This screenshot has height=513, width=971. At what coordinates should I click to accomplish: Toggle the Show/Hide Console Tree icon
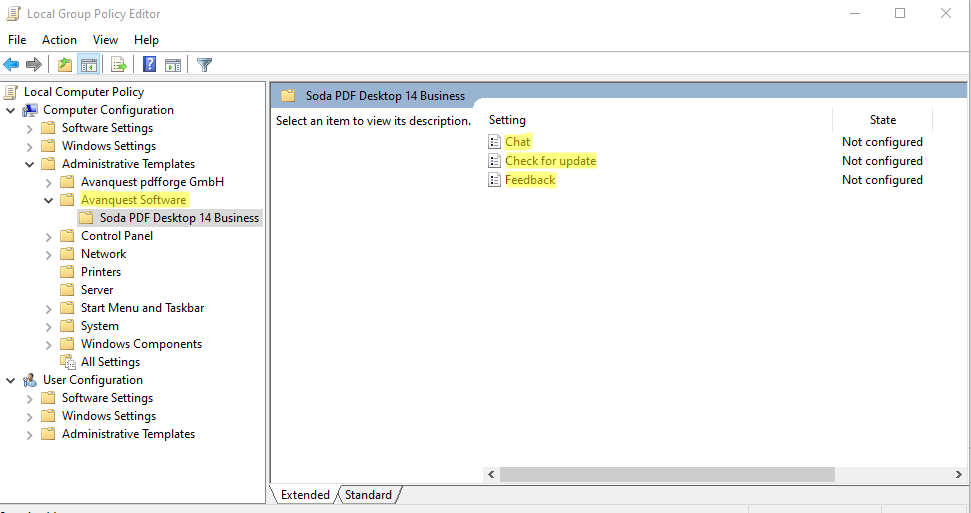click(89, 64)
